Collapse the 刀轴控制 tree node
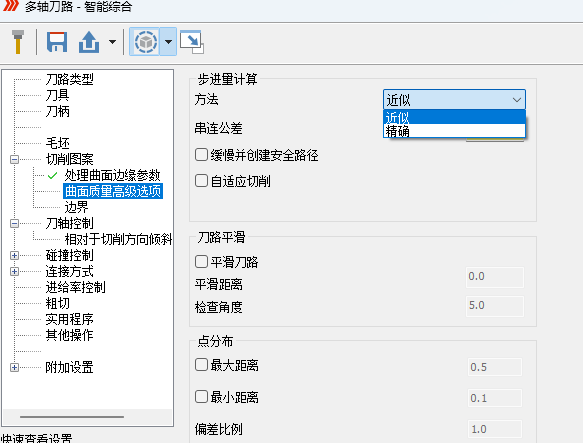This screenshot has width=583, height=443. tap(15, 224)
